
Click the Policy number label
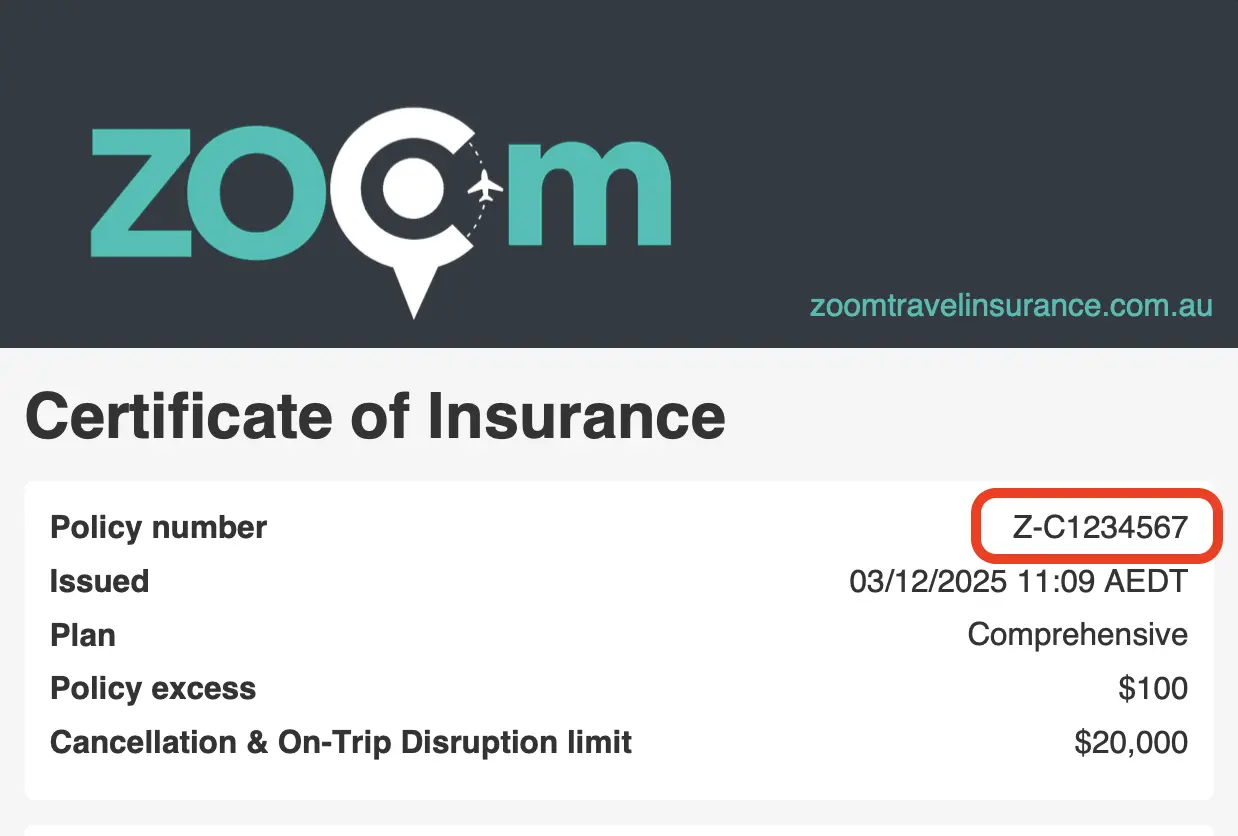158,527
